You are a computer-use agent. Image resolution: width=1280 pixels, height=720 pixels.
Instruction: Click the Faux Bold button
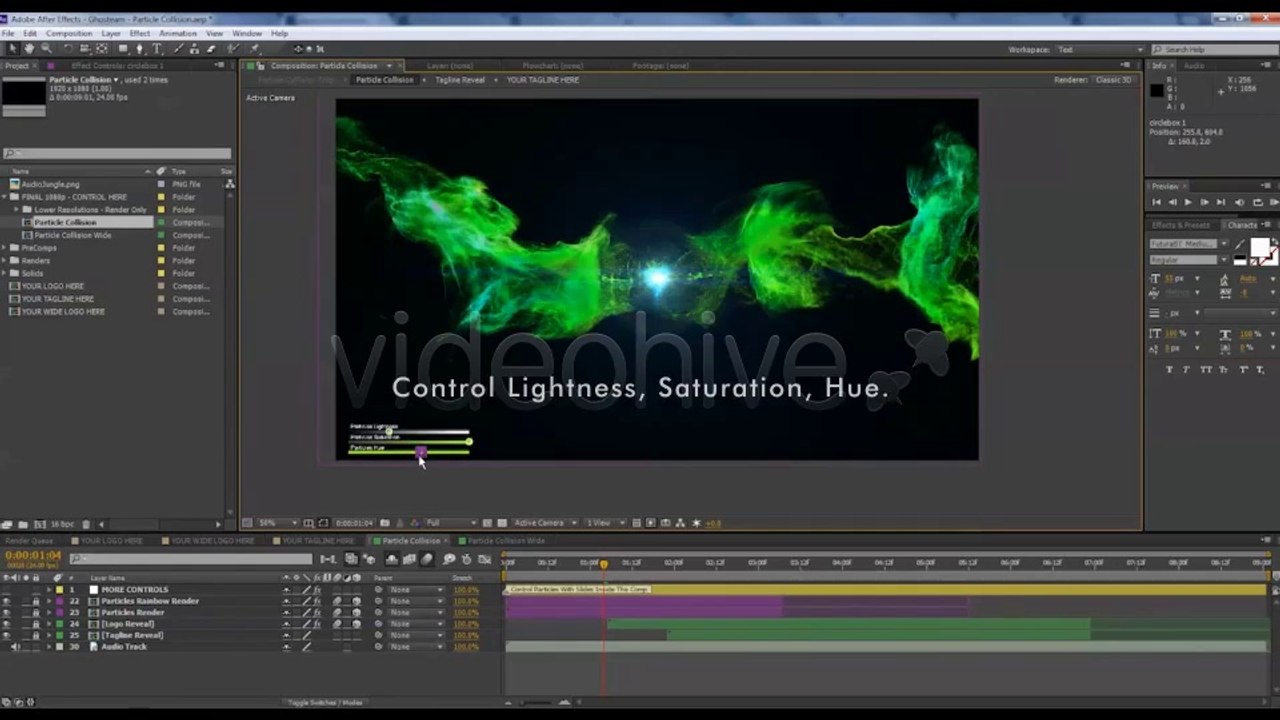point(1170,369)
